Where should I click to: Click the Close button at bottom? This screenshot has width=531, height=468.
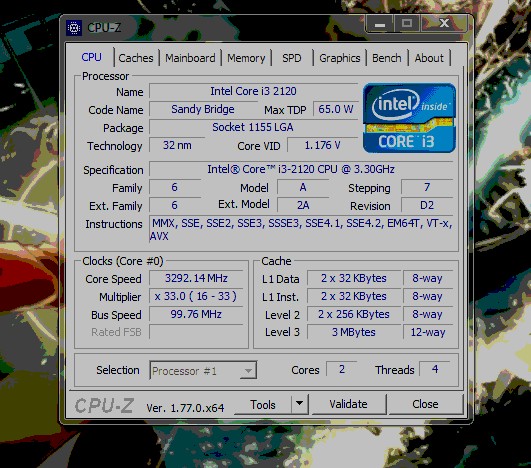point(425,404)
